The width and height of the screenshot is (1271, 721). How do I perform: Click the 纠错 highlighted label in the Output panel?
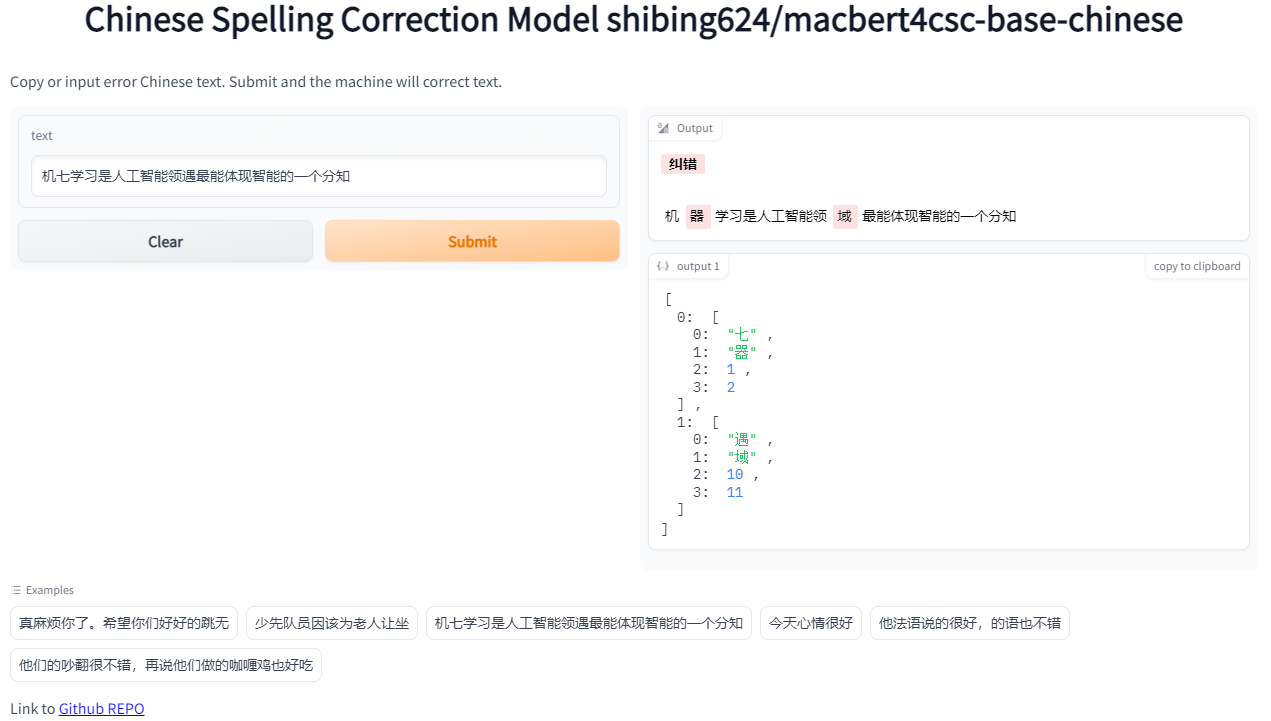click(x=683, y=163)
